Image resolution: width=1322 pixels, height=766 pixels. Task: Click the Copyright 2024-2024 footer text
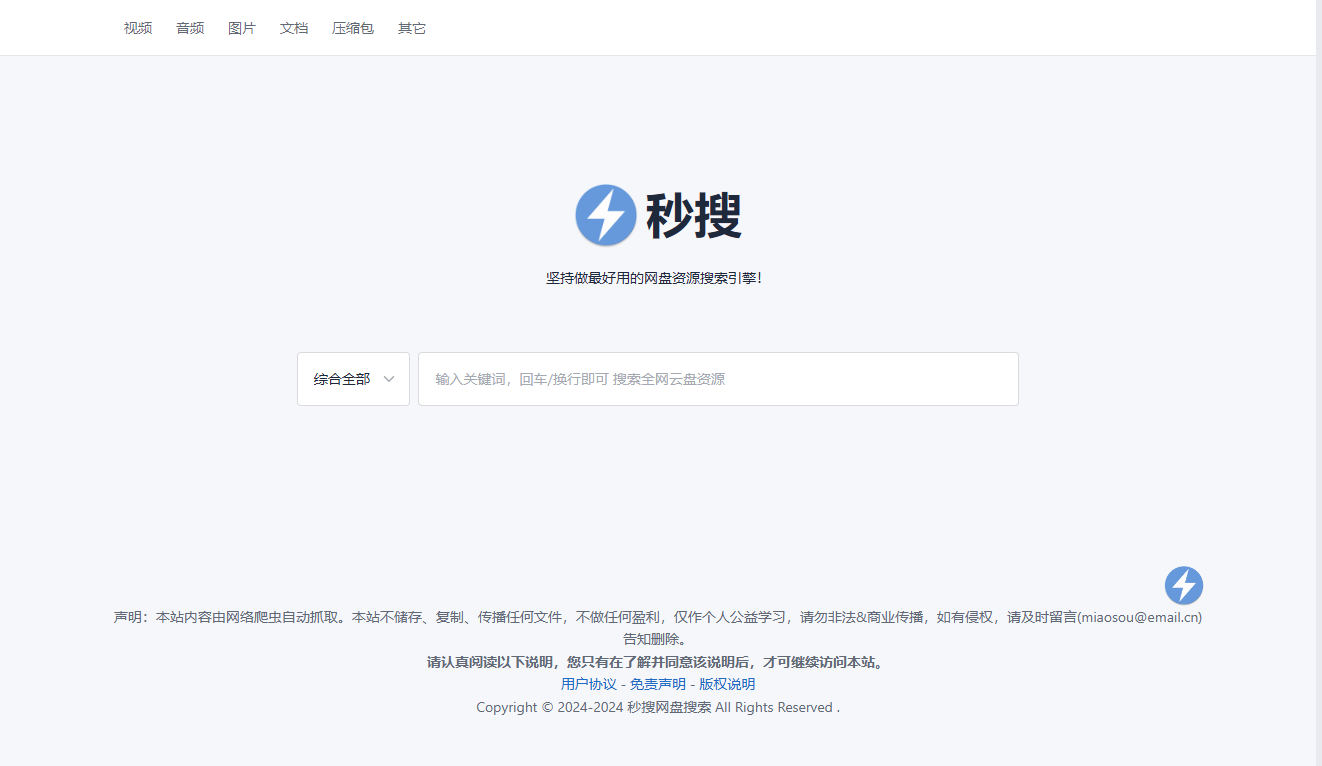pos(658,707)
